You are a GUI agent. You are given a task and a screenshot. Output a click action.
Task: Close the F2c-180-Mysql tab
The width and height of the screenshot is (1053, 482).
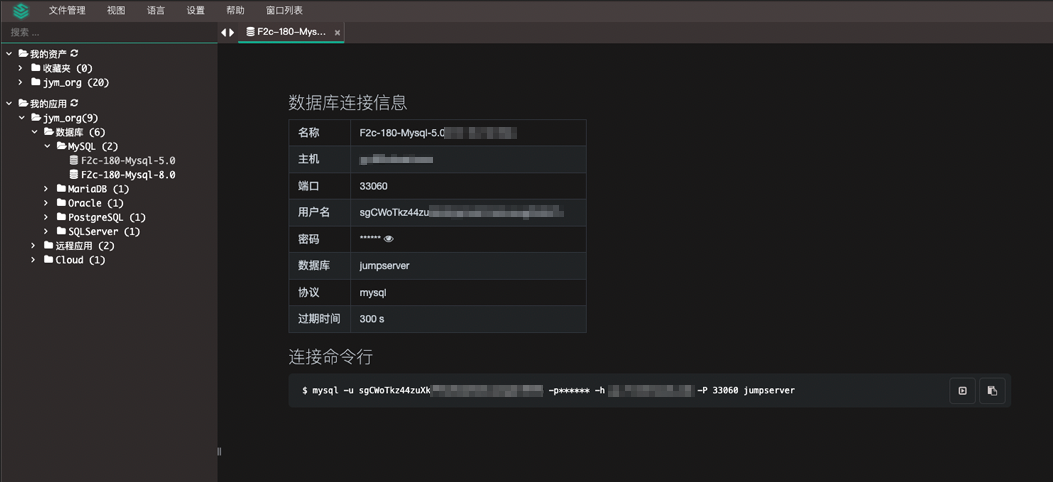(x=338, y=33)
